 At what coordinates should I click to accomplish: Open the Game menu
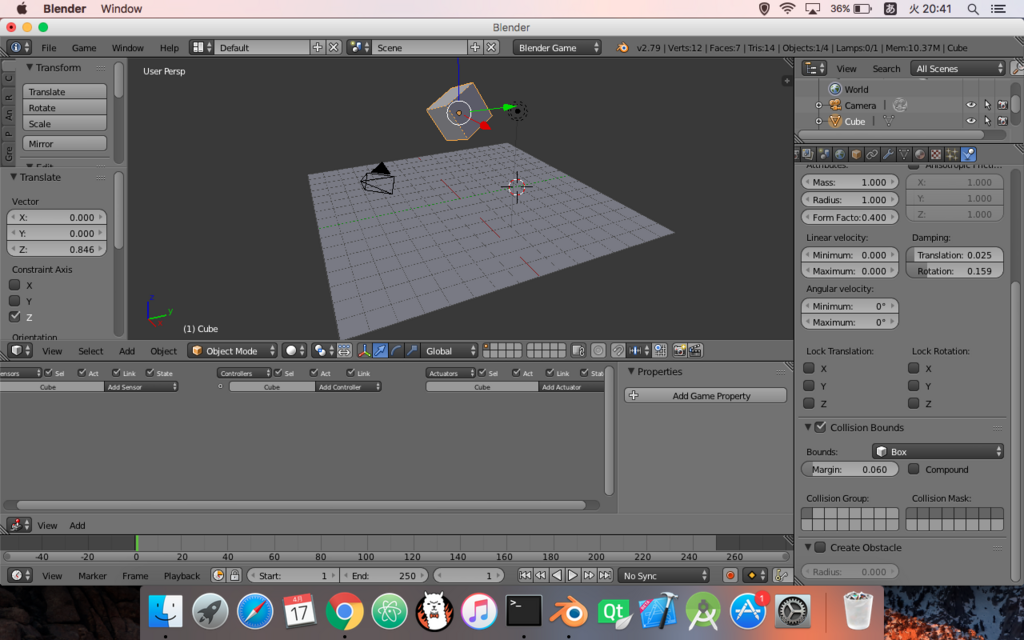pyautogui.click(x=84, y=48)
